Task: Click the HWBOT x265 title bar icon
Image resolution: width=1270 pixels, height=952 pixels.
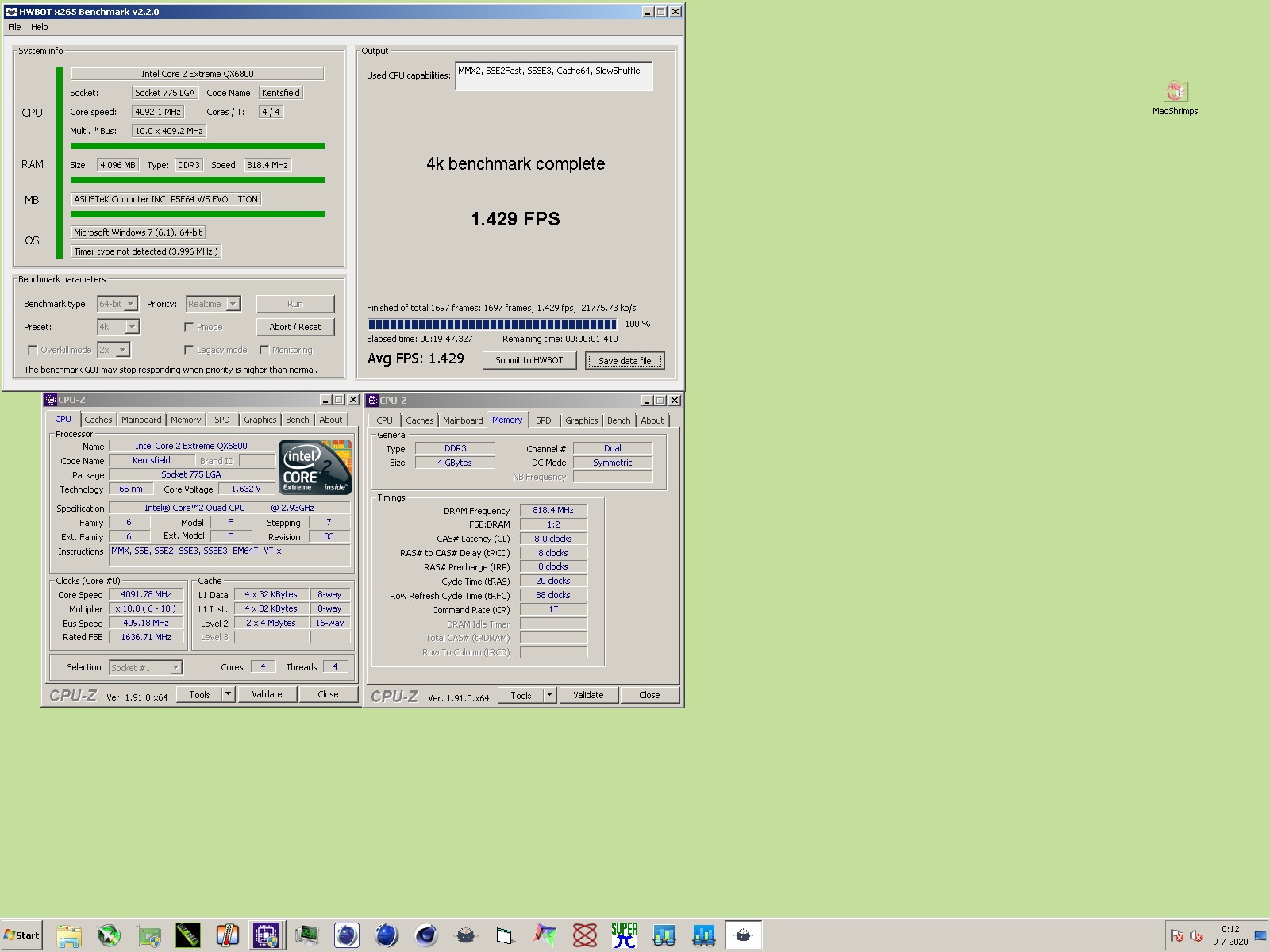Action: 11,12
